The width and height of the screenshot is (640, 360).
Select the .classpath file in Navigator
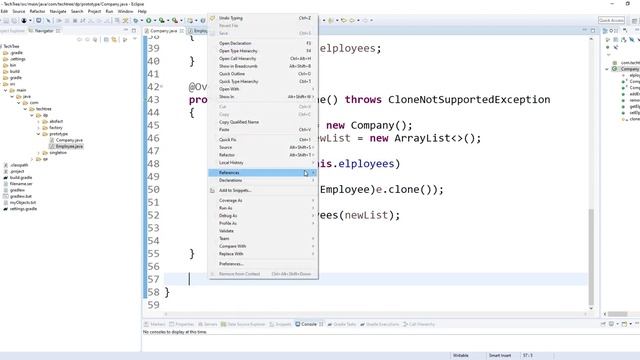pyautogui.click(x=19, y=165)
